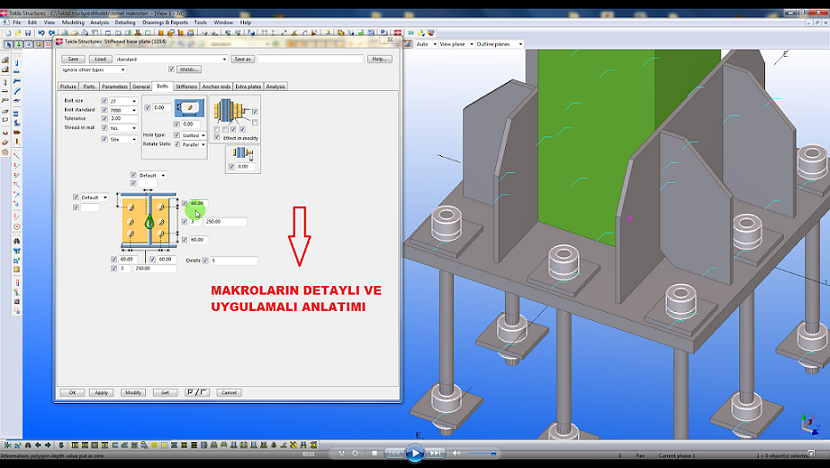Click the toggle-all checkboxes on/off button
Screen dimensions: 830x468
pyautogui.click(x=198, y=392)
